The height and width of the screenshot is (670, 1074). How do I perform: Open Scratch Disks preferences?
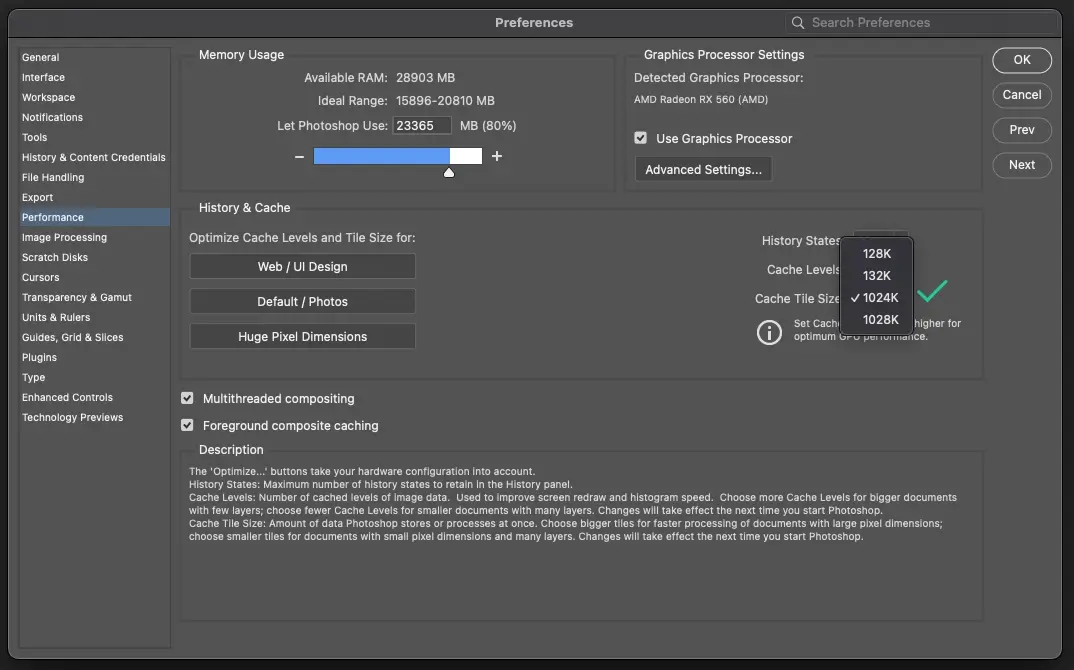pyautogui.click(x=95, y=257)
